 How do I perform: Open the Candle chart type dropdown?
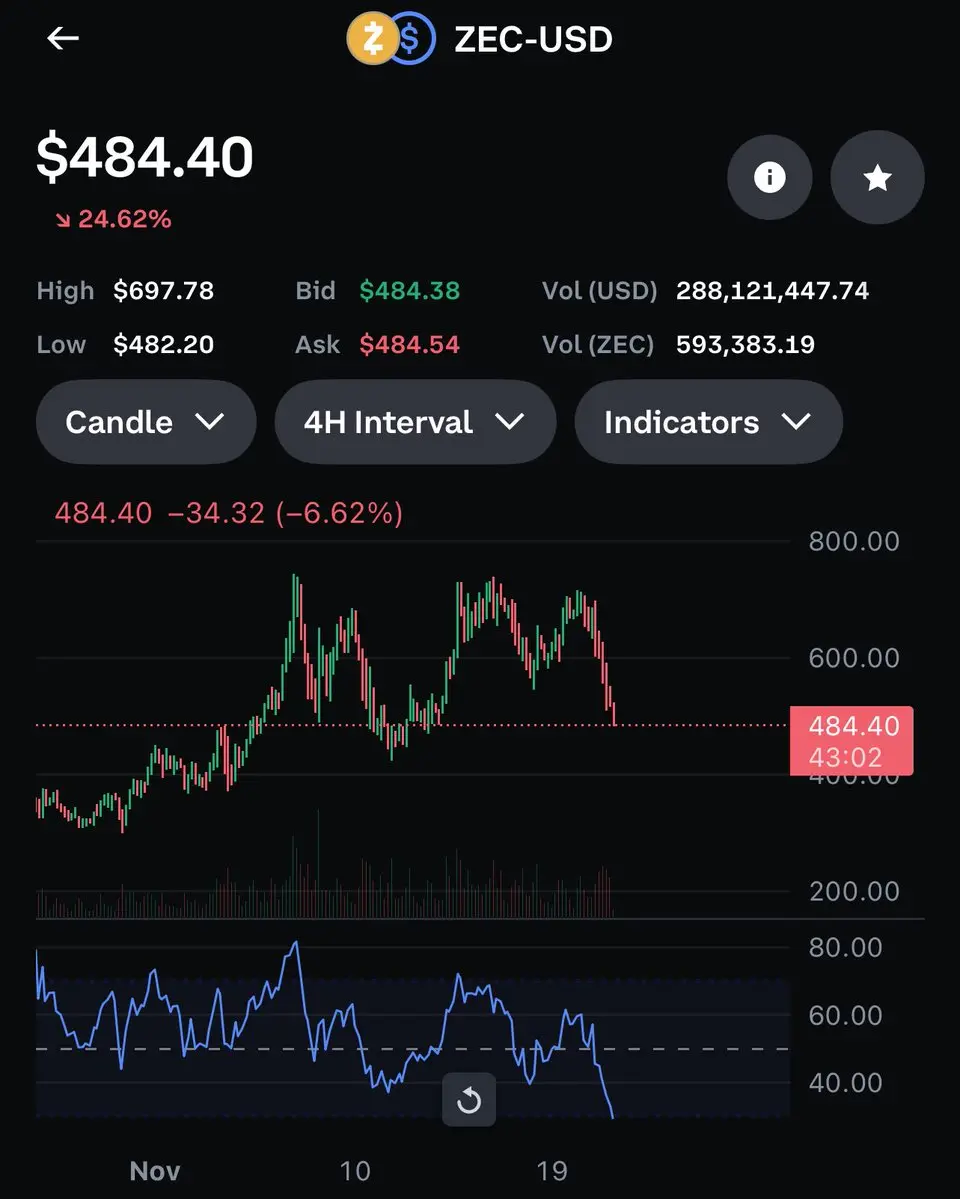[x=146, y=422]
